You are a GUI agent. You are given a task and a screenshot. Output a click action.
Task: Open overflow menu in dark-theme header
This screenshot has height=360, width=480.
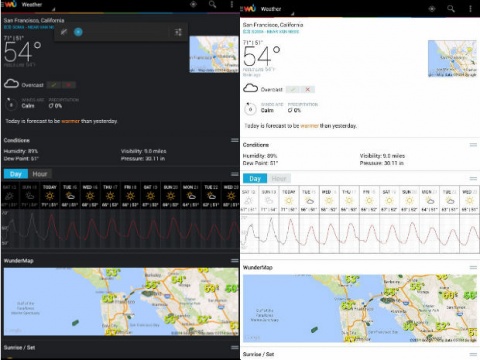pyautogui.click(x=232, y=4)
